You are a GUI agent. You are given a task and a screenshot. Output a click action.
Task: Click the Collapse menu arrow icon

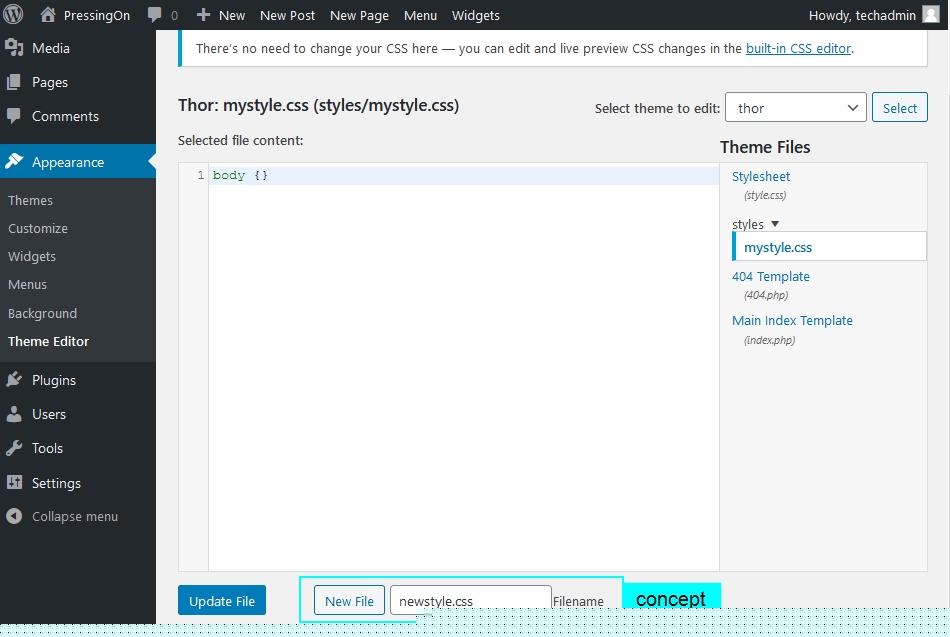point(14,516)
